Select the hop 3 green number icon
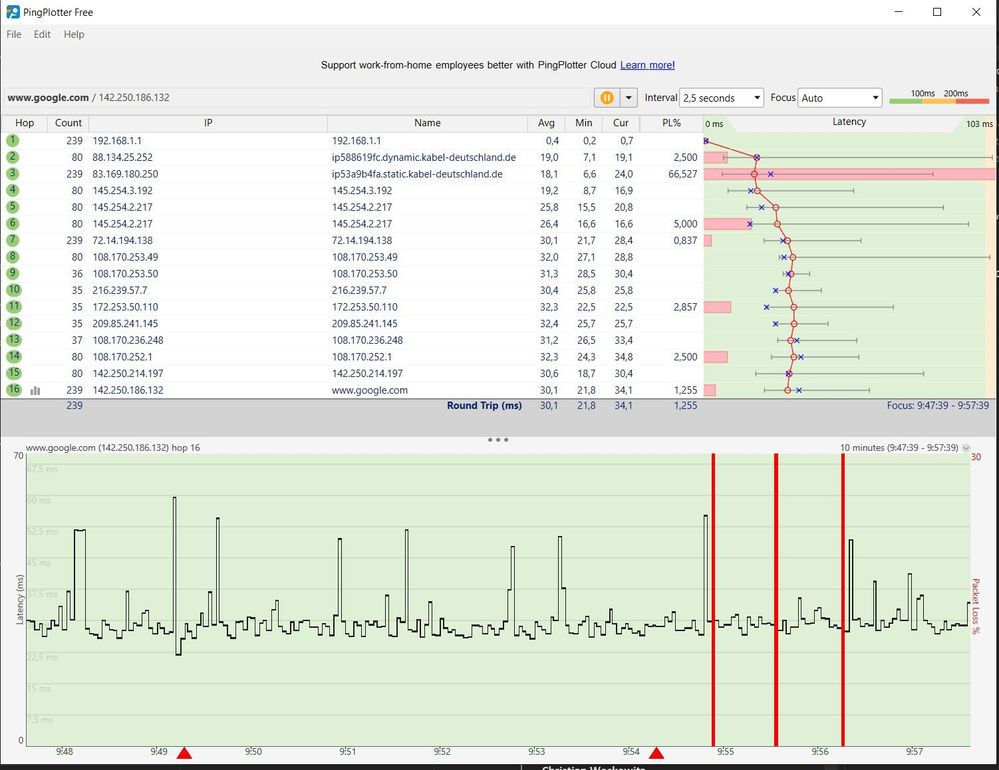 pyautogui.click(x=13, y=174)
